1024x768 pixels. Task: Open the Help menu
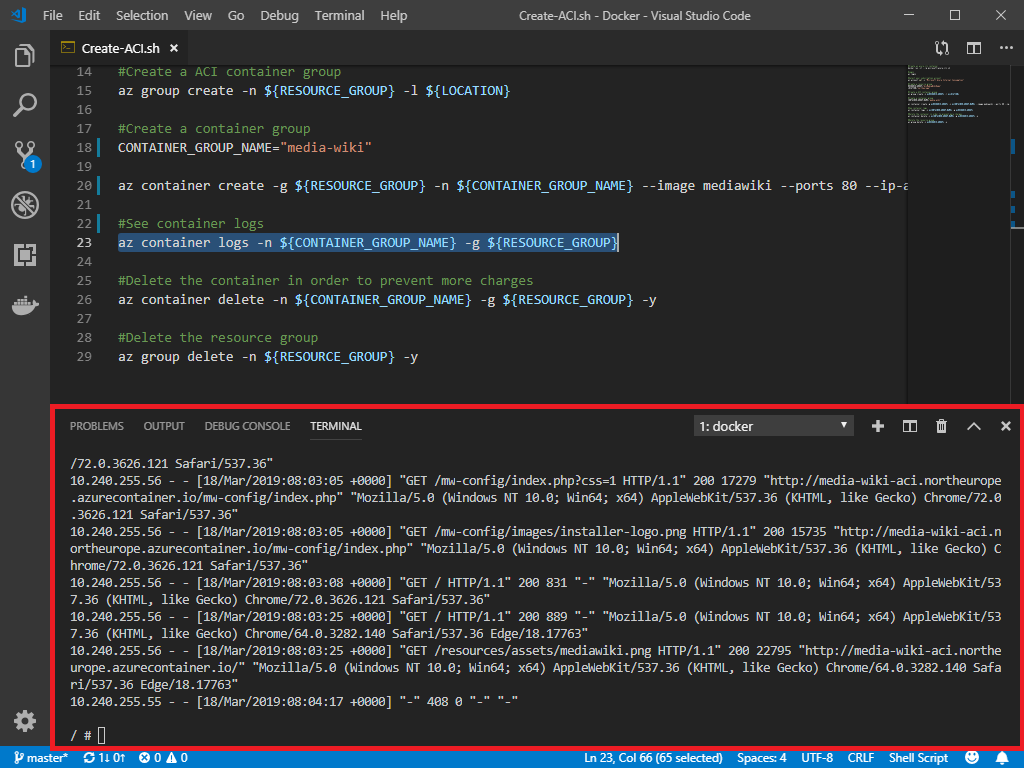pyautogui.click(x=394, y=16)
